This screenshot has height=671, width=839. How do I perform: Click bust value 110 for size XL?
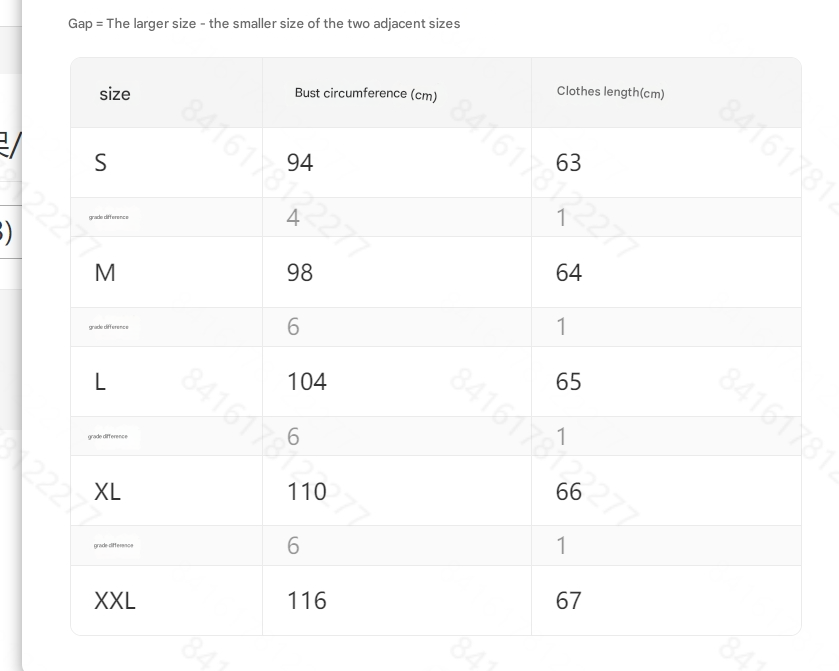[307, 491]
